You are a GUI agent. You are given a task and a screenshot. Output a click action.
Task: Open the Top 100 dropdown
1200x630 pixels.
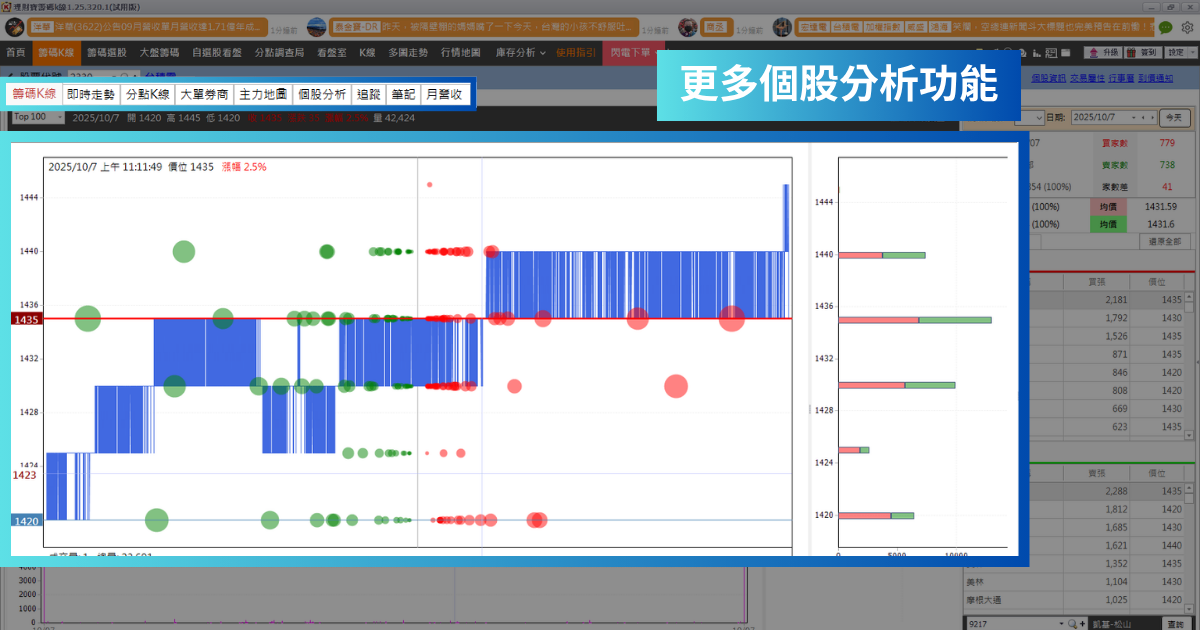pos(37,117)
